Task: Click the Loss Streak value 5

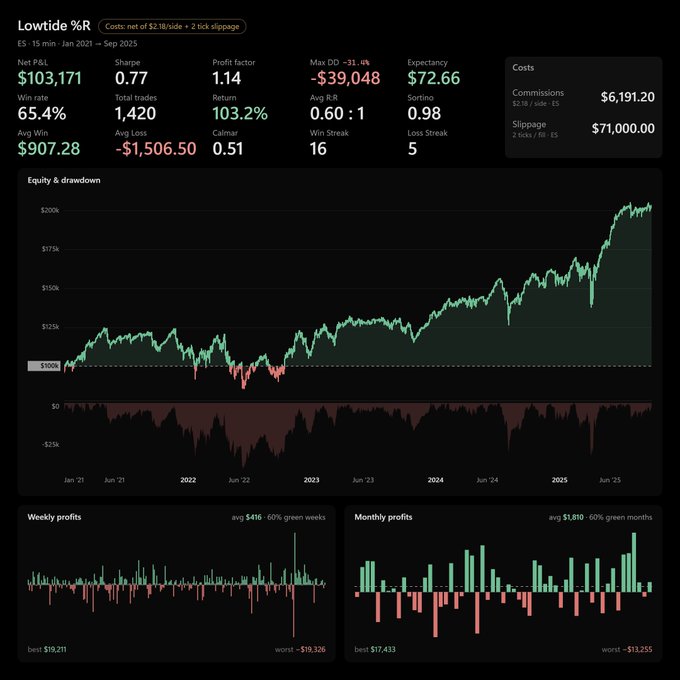Action: click(x=412, y=149)
